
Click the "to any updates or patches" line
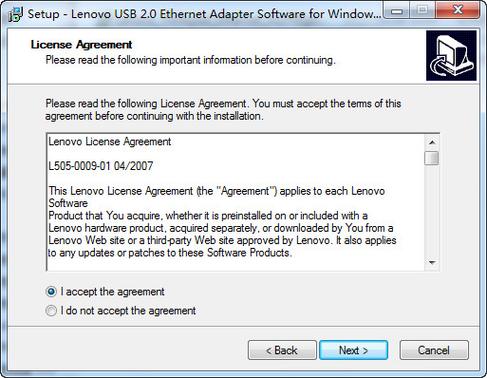(170, 253)
